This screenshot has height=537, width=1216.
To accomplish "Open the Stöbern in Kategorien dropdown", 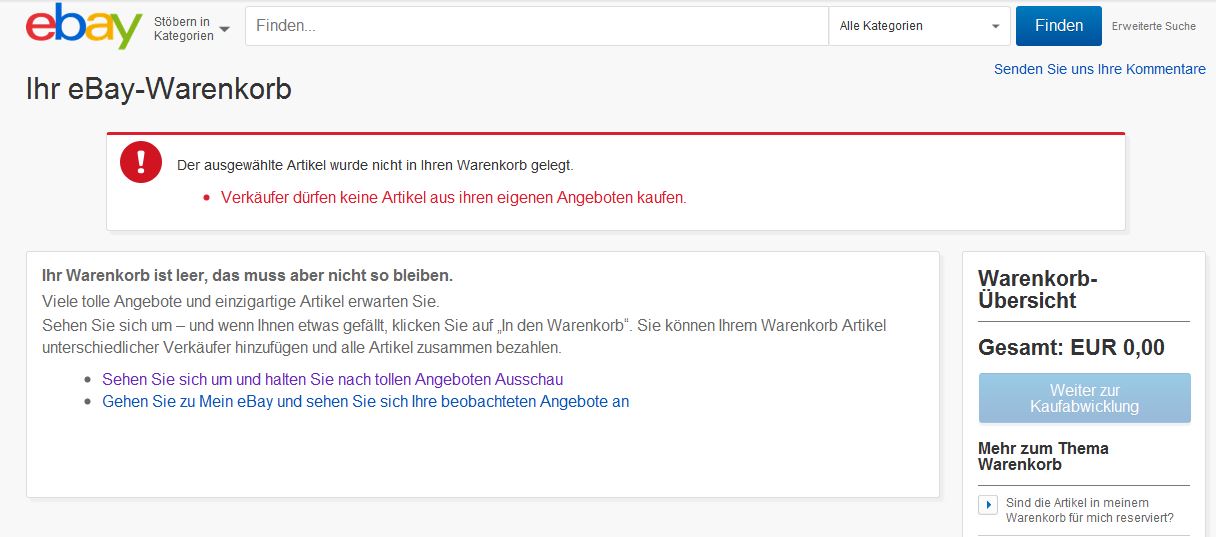I will 191,28.
